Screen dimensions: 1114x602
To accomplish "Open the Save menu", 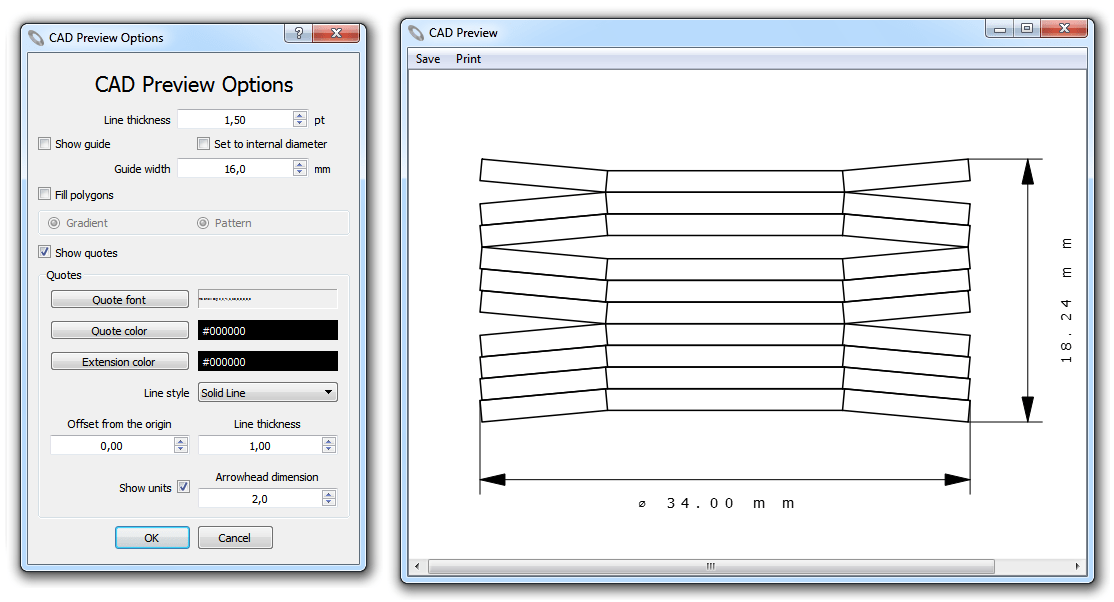I will click(427, 58).
